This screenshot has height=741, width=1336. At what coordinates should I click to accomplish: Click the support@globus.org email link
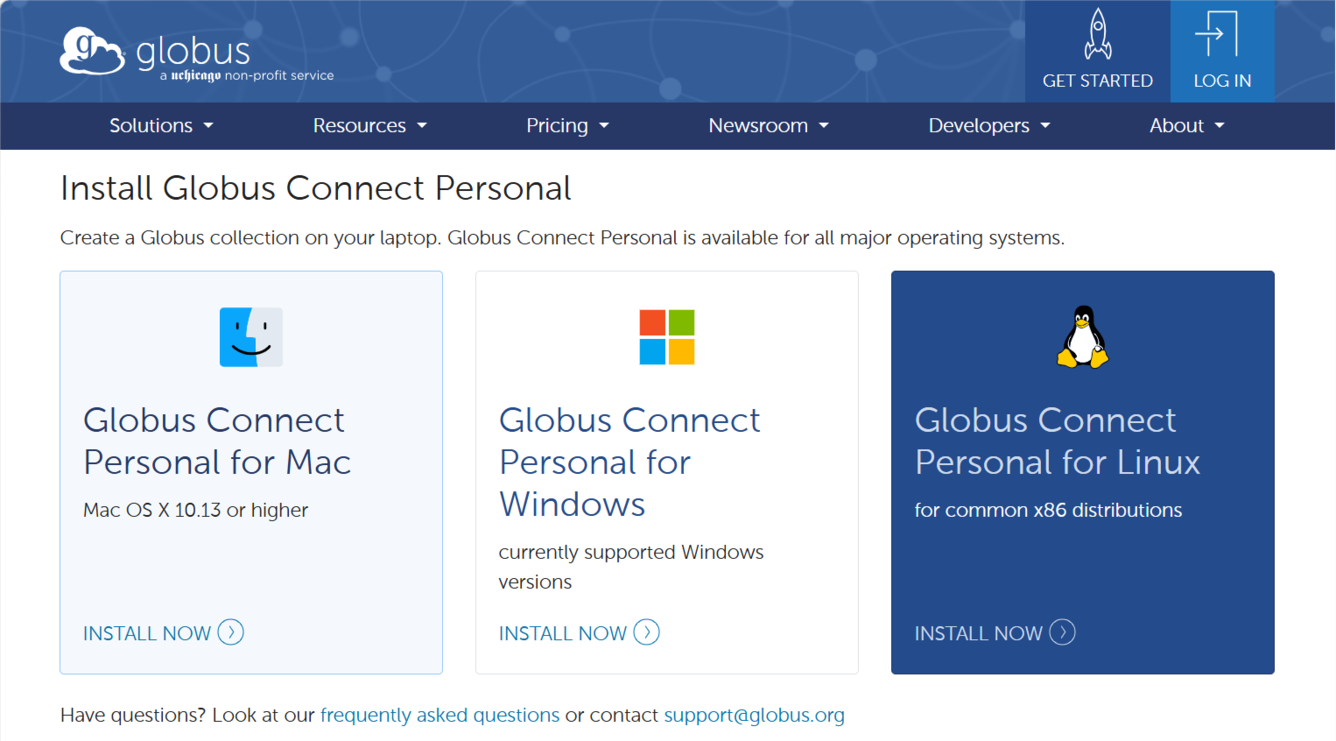[754, 715]
